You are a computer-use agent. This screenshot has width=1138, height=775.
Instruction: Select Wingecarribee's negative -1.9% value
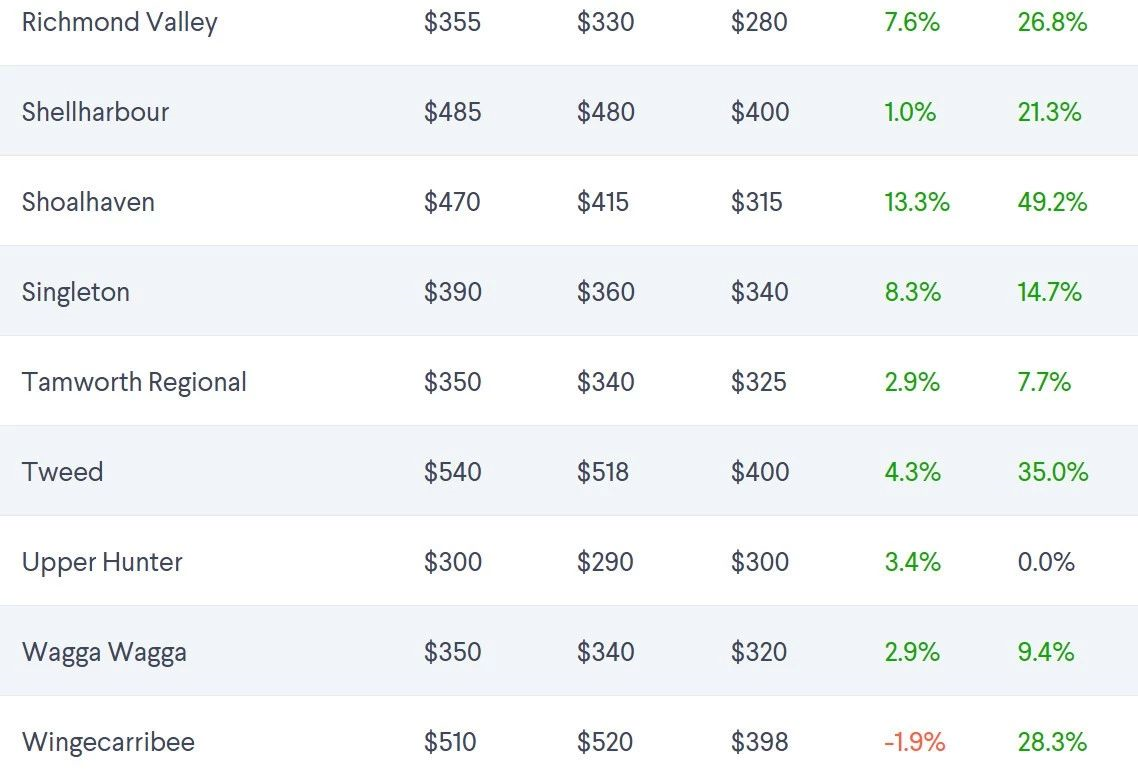click(914, 742)
